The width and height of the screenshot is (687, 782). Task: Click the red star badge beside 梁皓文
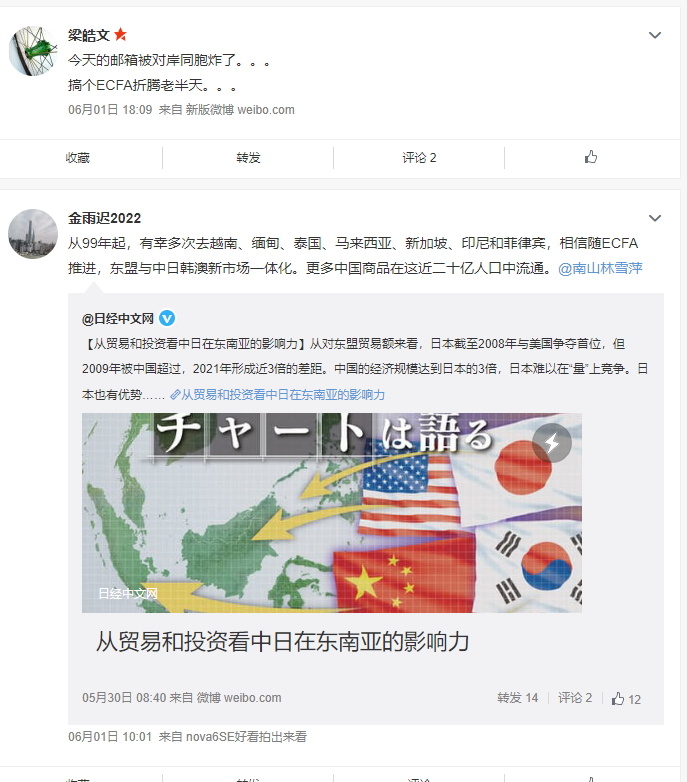coord(120,34)
